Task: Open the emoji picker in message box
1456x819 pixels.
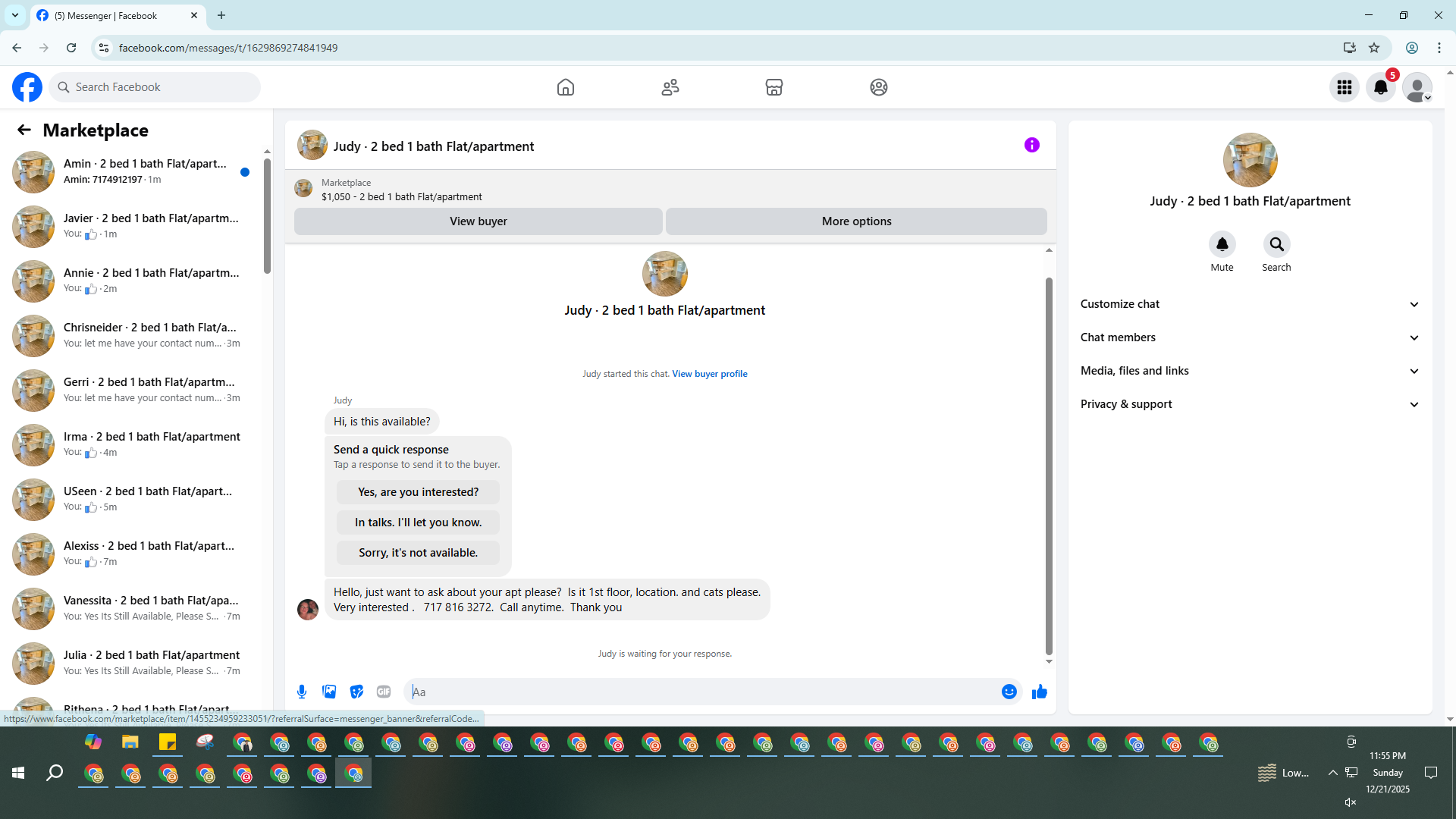Action: pos(1009,692)
